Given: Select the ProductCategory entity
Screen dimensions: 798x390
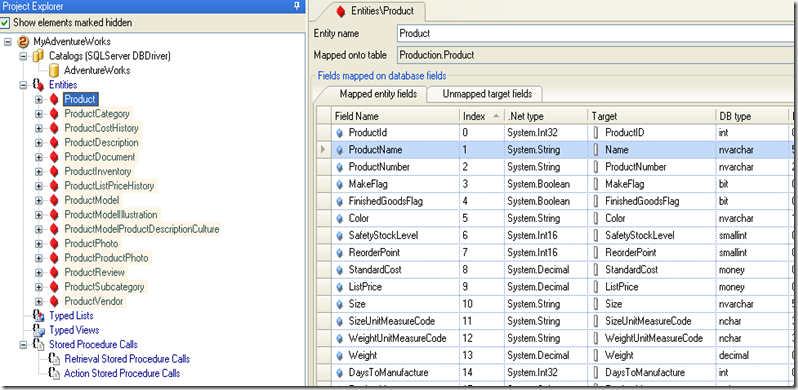Looking at the screenshot, I should [x=97, y=114].
